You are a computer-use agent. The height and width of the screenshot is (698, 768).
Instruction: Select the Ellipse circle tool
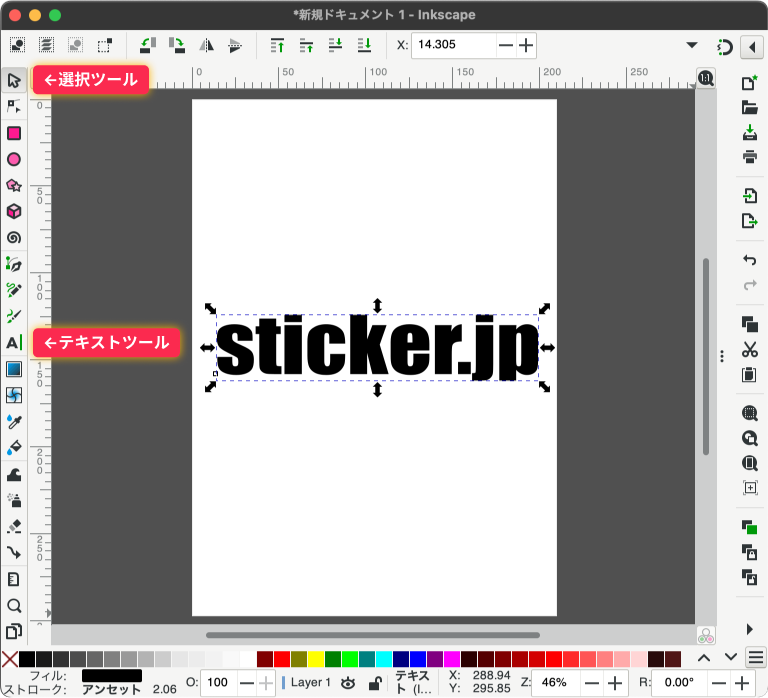[x=14, y=159]
